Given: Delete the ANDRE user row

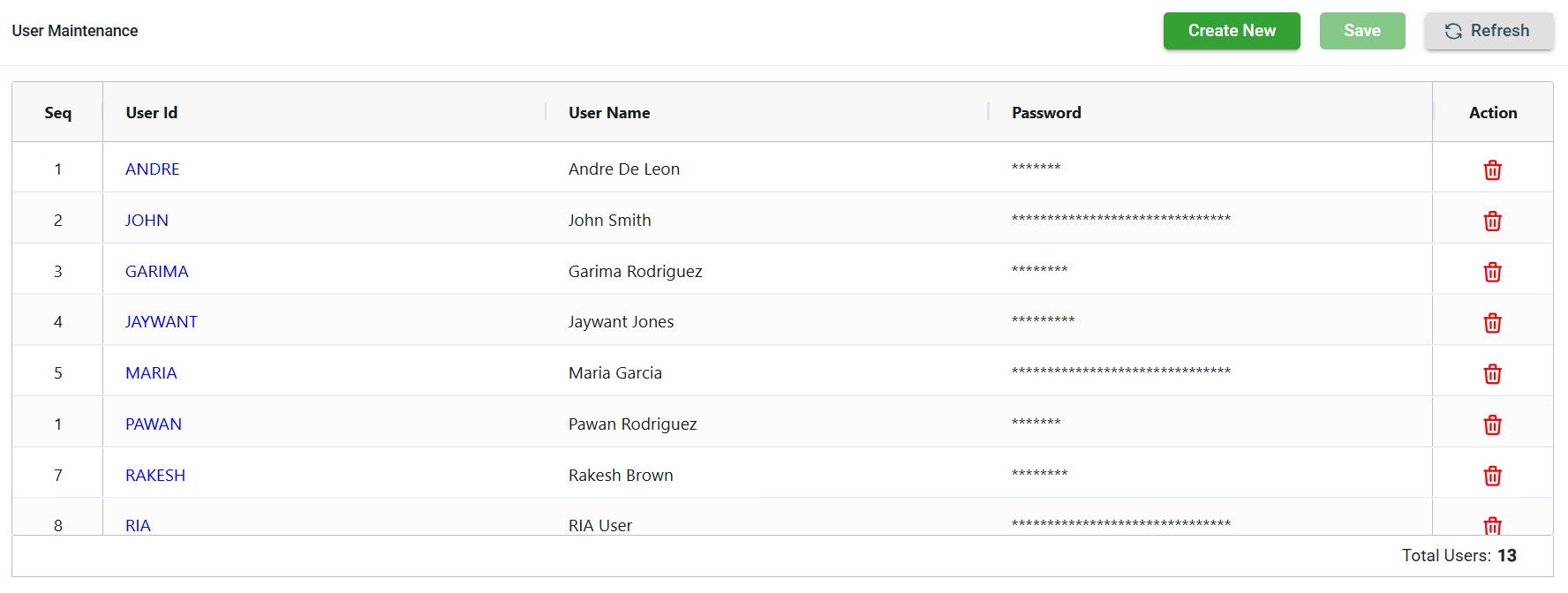Looking at the screenshot, I should (x=1492, y=170).
